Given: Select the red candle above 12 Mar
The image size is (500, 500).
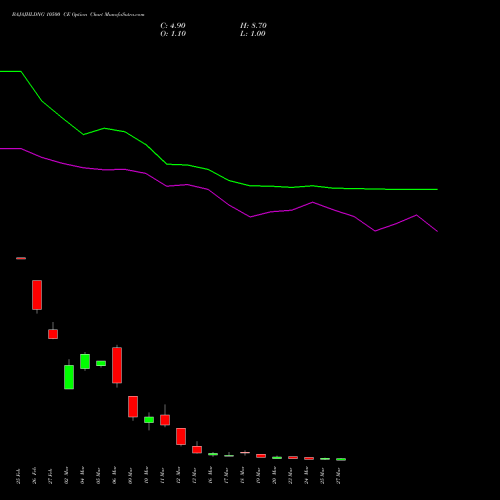Looking at the screenshot, I should (181, 436).
